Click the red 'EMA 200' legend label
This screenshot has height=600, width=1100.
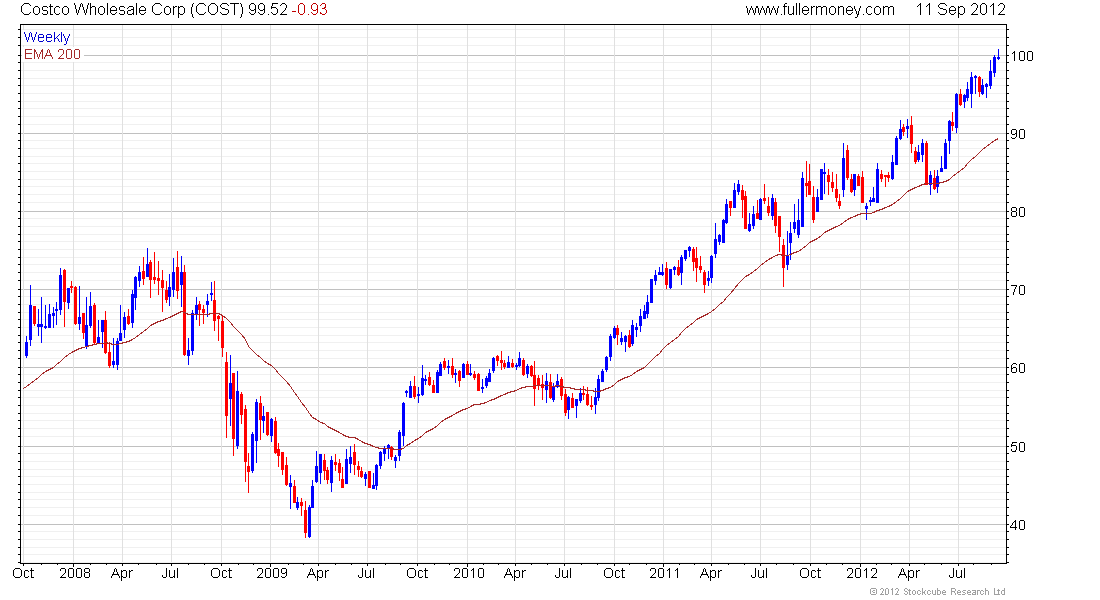(53, 54)
